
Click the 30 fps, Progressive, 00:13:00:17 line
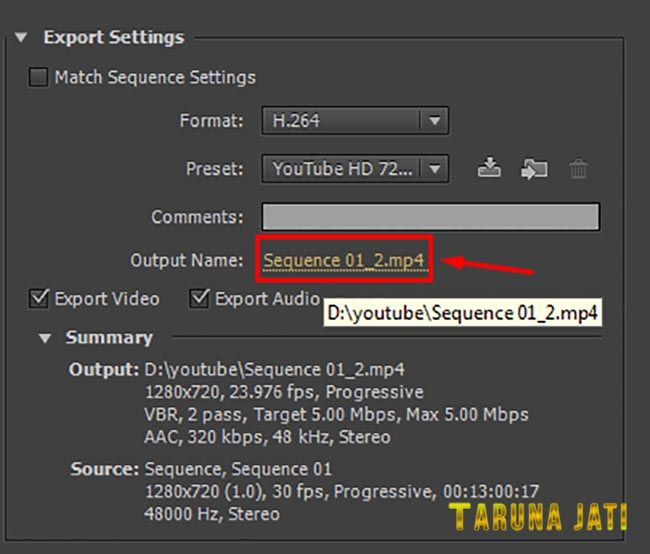tap(342, 491)
